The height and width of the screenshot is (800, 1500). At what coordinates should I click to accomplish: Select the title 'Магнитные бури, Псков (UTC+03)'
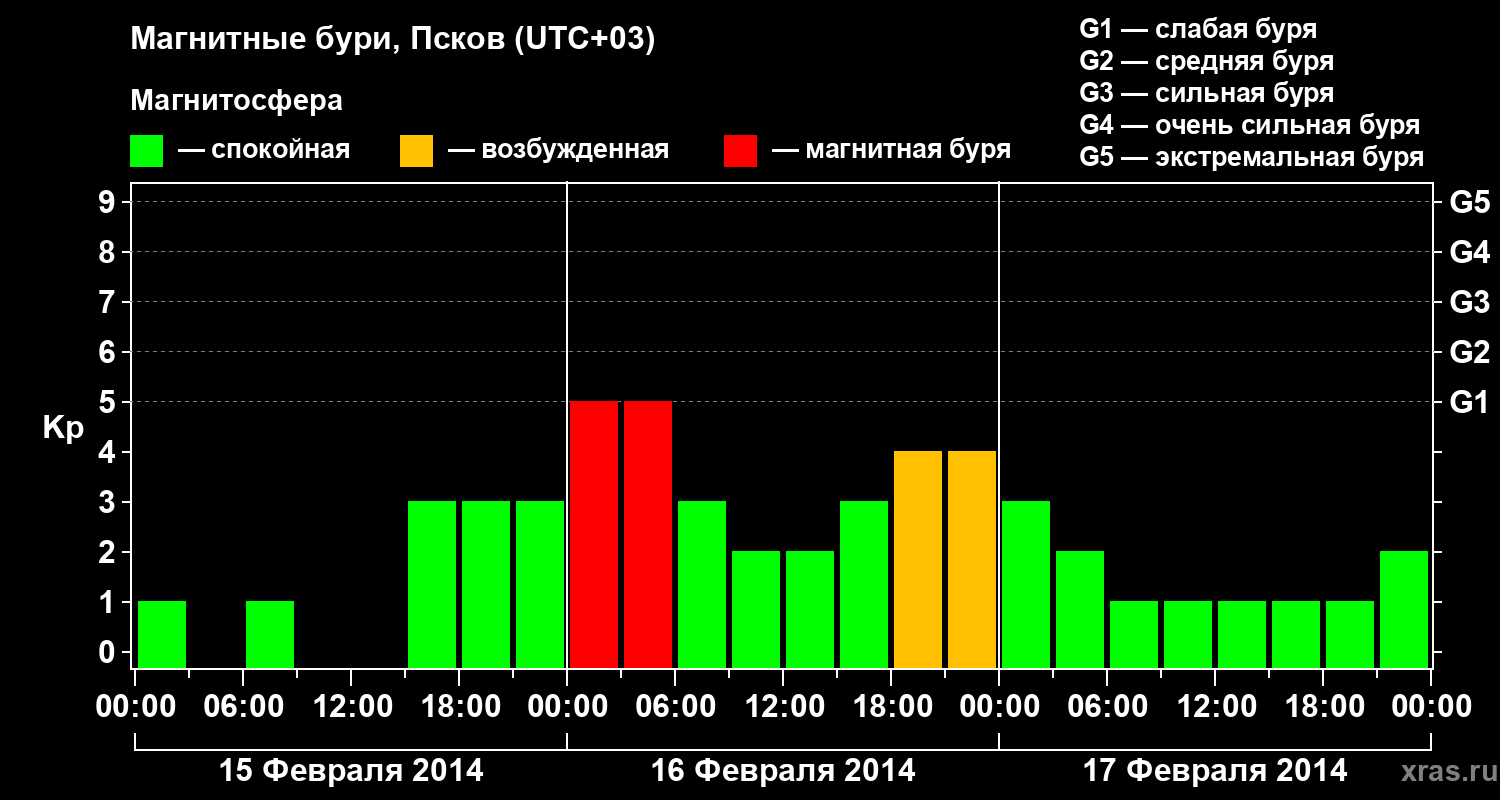pos(392,40)
